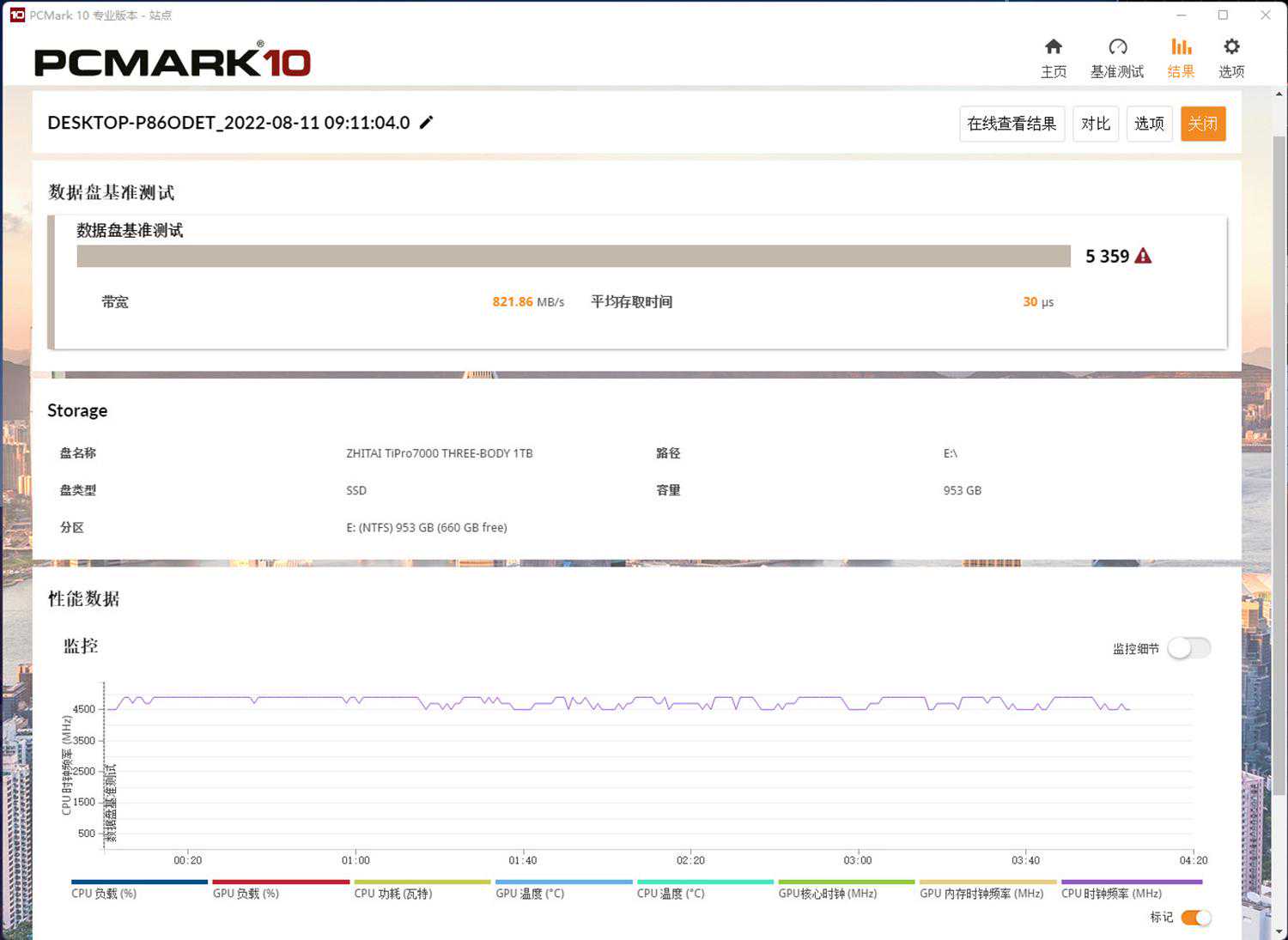Click the PCMark 10 title bar app icon
The image size is (1288, 940).
[x=16, y=15]
